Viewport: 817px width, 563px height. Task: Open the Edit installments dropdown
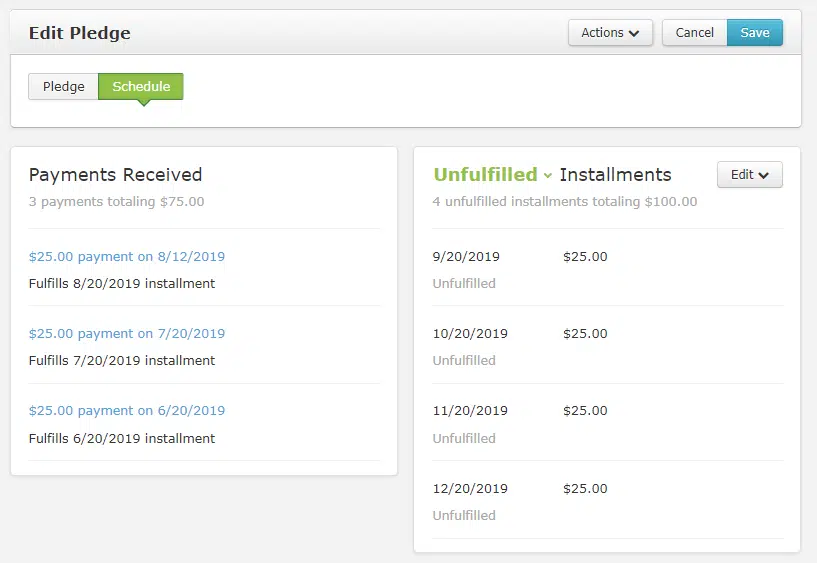[749, 175]
